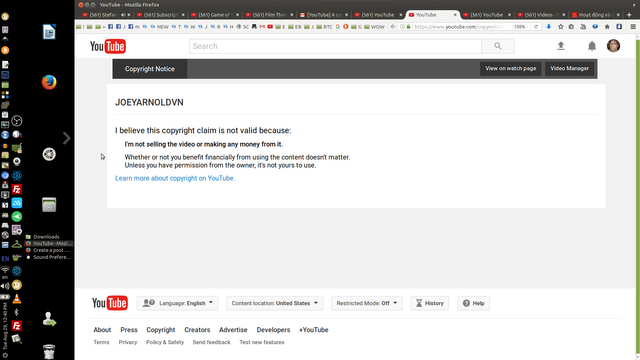Close the active YouTube tab
The image size is (640, 360).
pyautogui.click(x=455, y=15)
